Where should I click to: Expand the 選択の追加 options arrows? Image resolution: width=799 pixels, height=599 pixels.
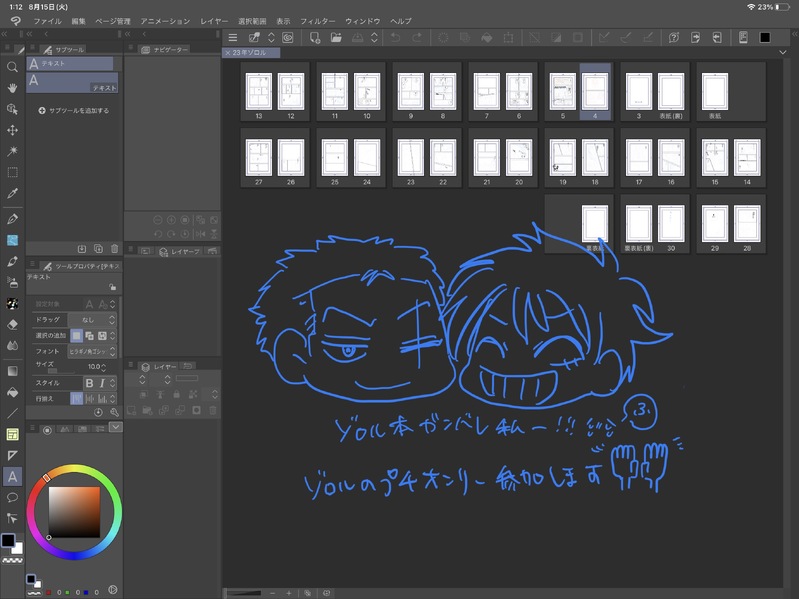tap(113, 336)
